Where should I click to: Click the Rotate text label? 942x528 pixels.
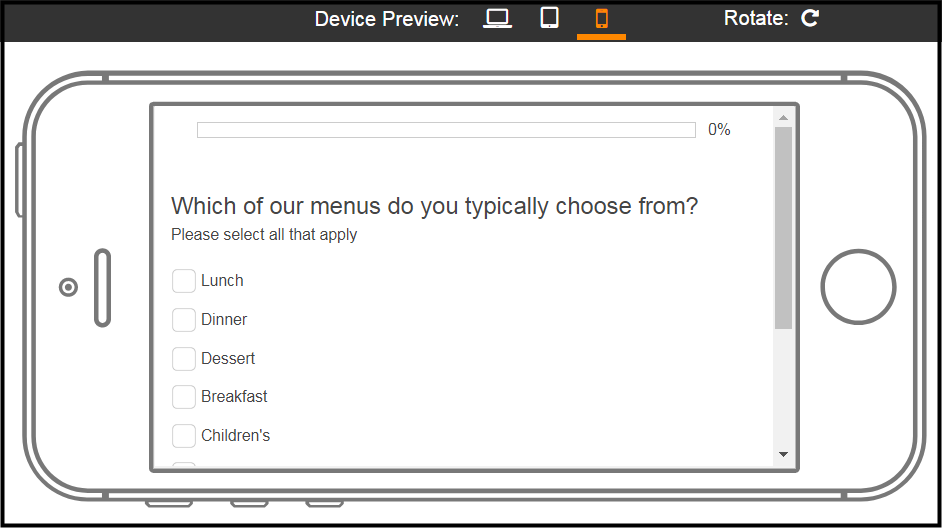(756, 18)
